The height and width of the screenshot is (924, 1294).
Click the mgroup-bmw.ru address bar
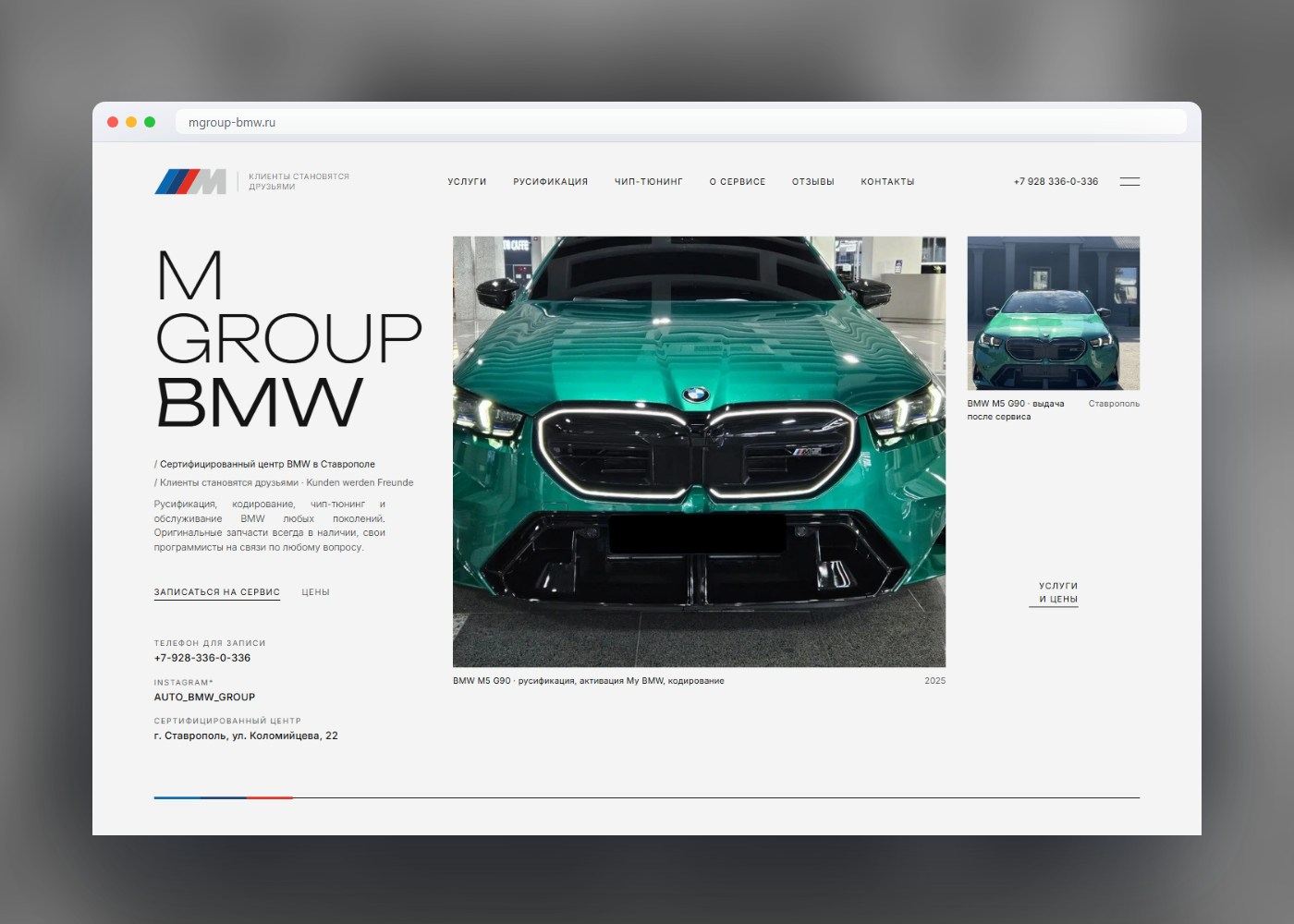point(680,122)
